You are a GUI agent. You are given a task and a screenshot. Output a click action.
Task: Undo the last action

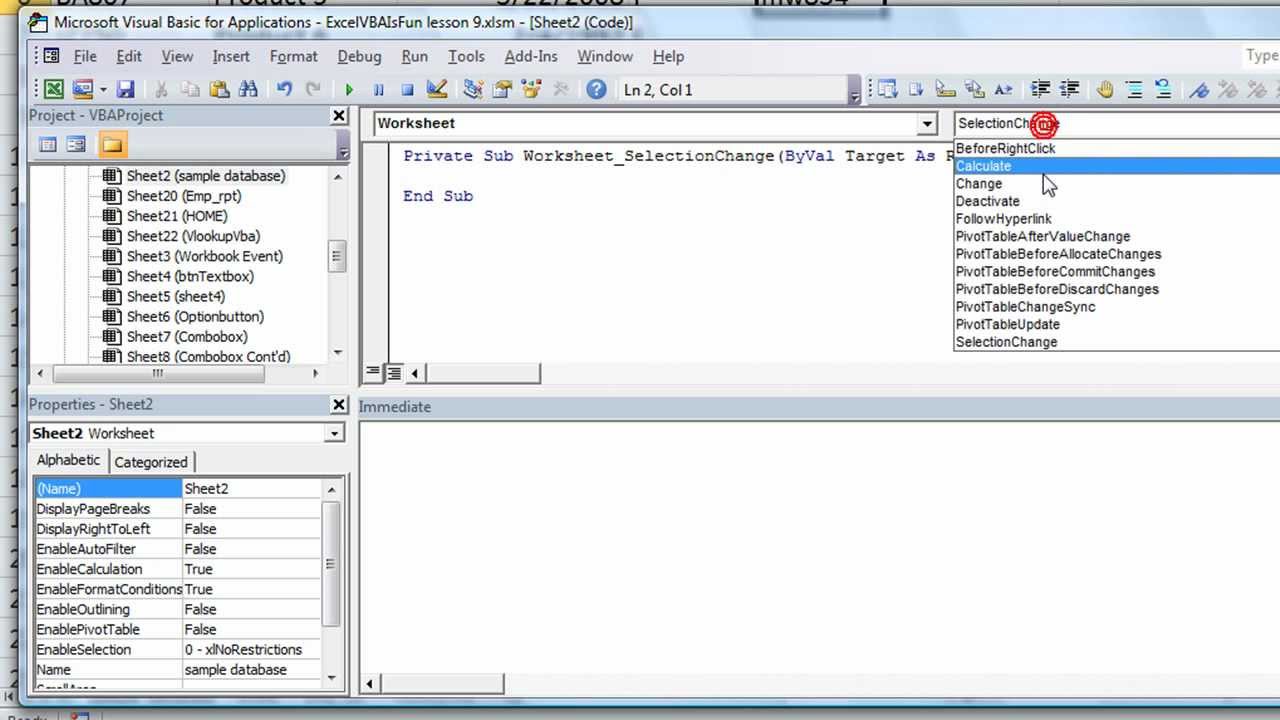pyautogui.click(x=284, y=90)
